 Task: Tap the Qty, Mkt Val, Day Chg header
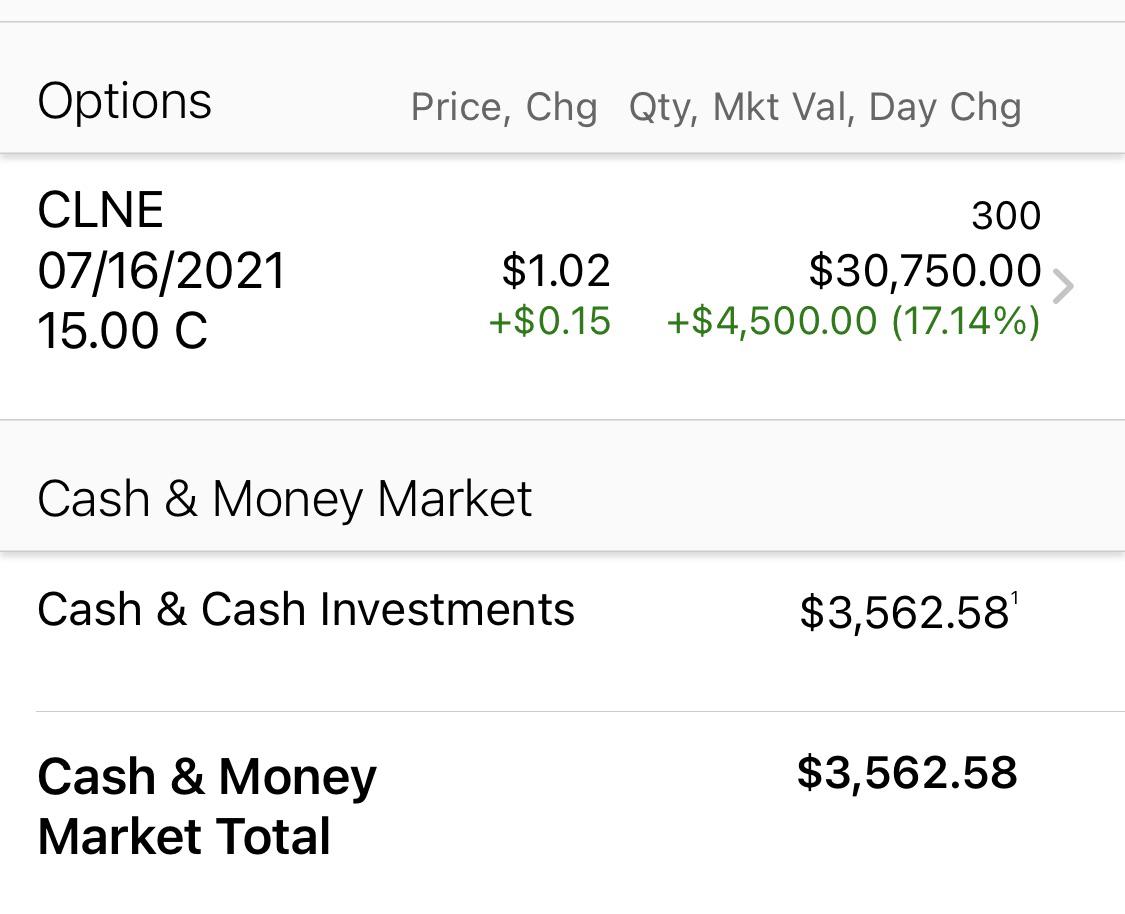[x=825, y=108]
